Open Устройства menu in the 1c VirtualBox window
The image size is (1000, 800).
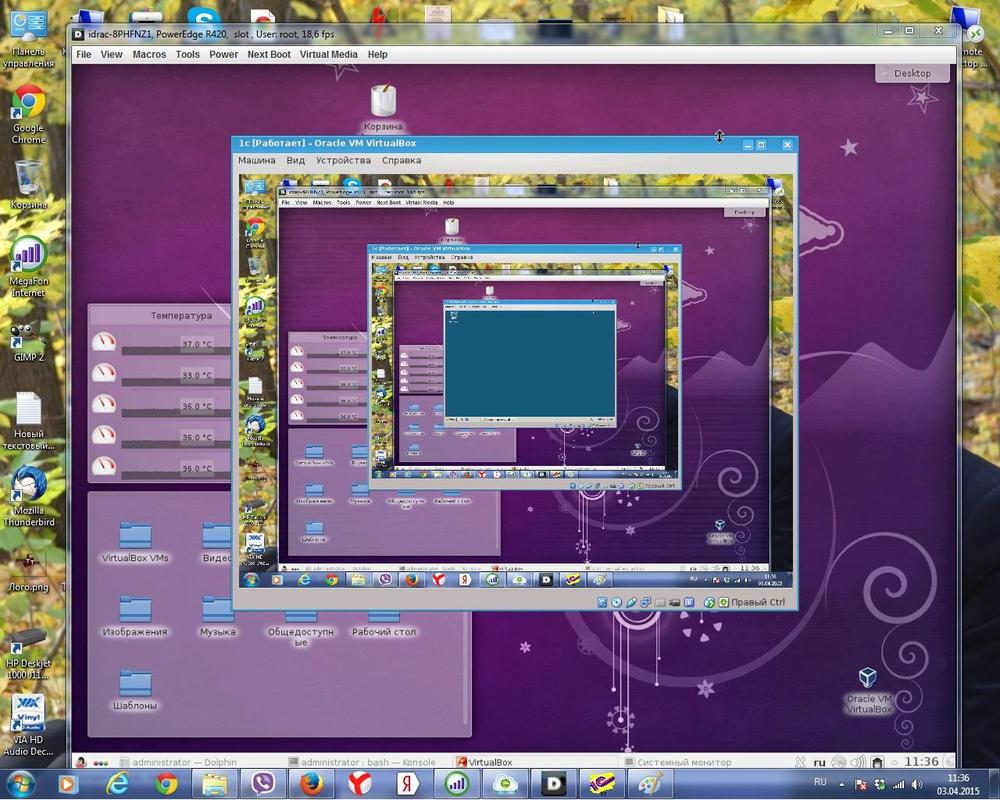click(x=342, y=160)
